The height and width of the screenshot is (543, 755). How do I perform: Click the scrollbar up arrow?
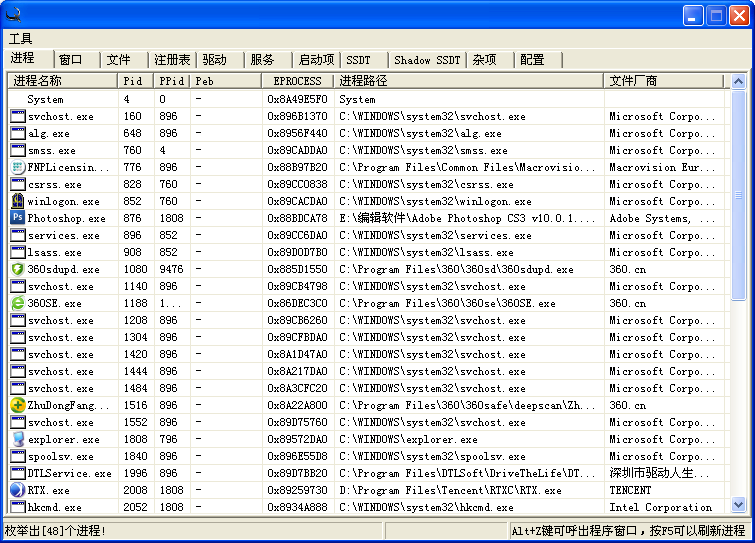738,81
